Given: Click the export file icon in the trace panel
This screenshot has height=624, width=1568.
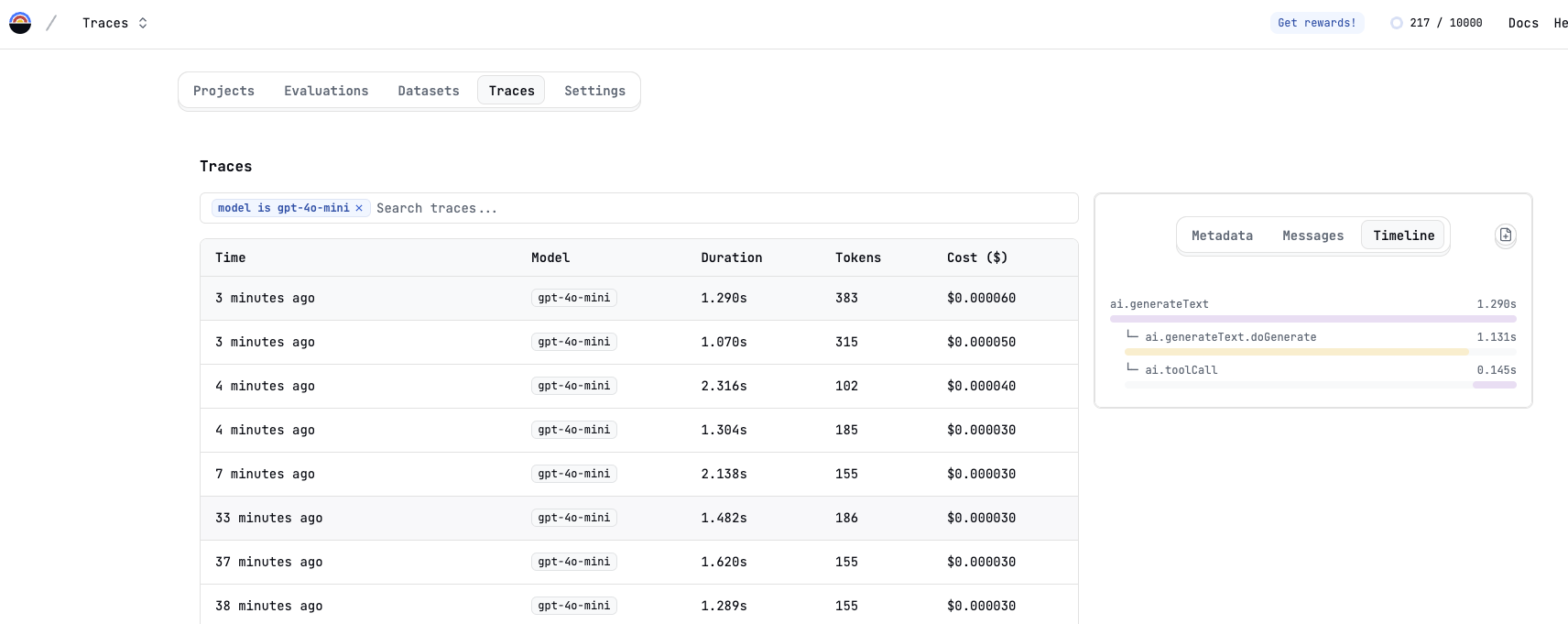Looking at the screenshot, I should [1505, 235].
